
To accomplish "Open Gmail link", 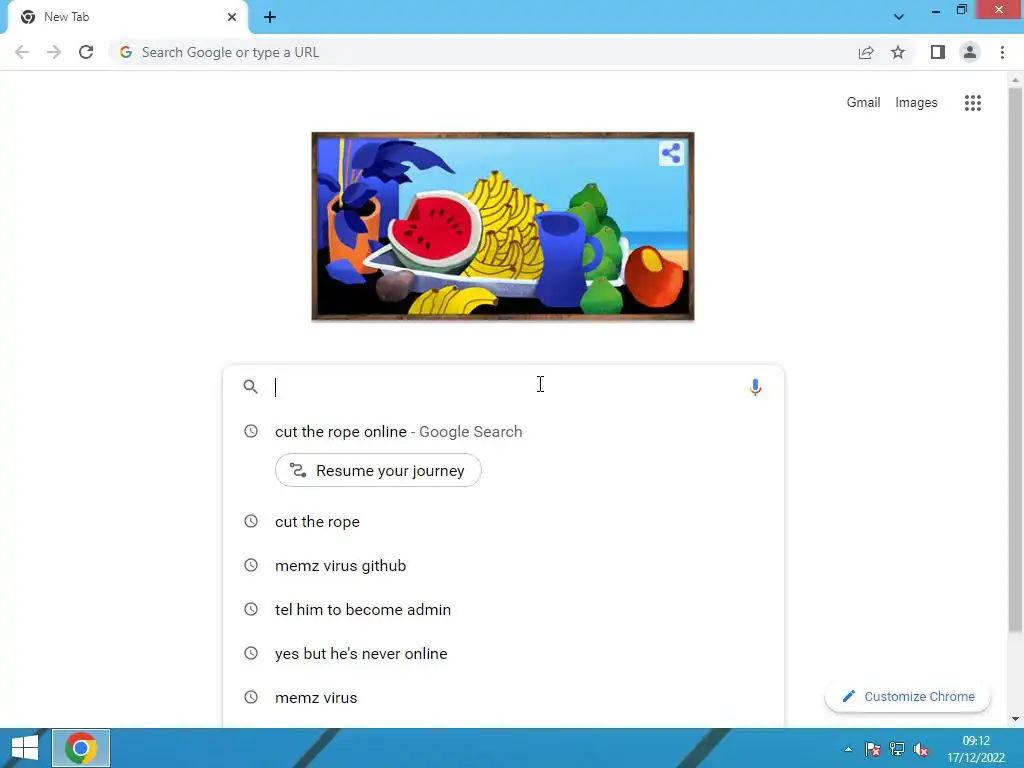I will point(863,103).
